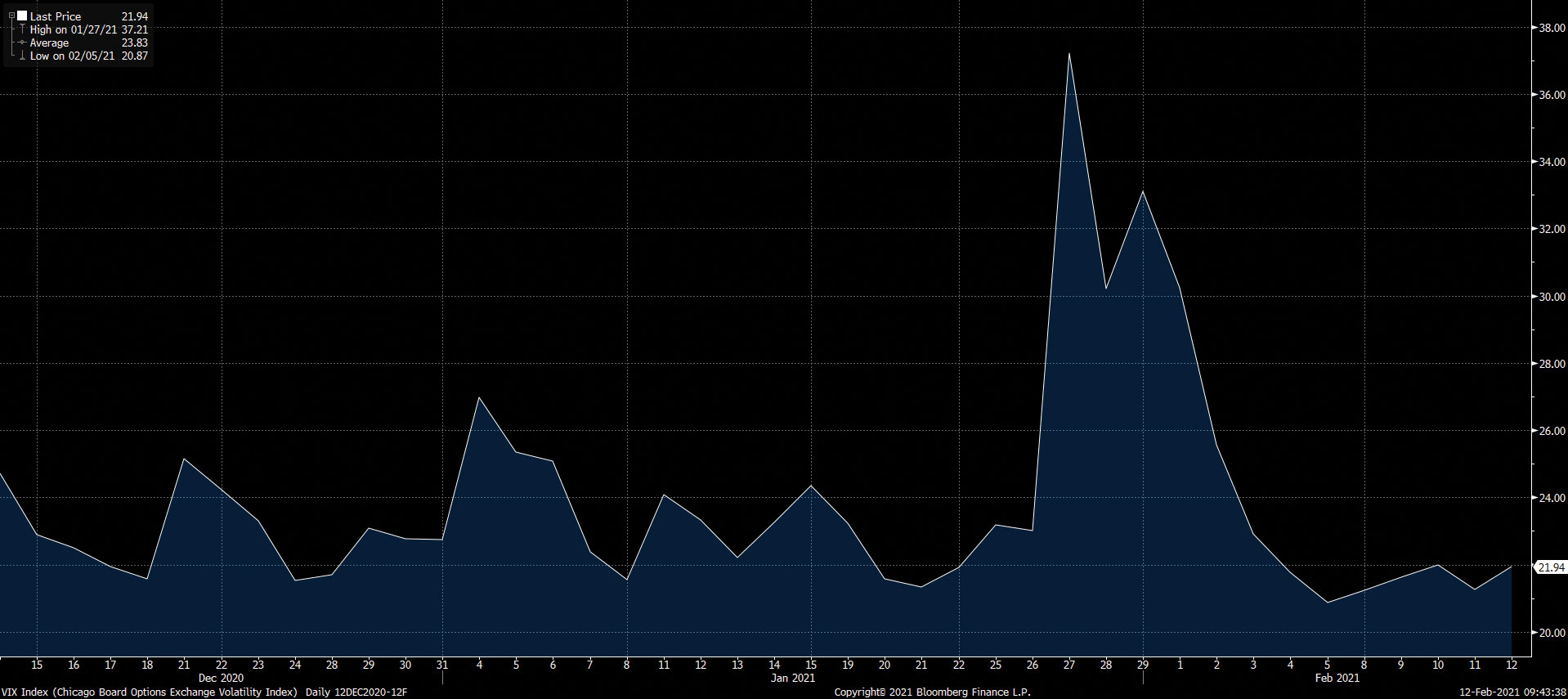Click the x-axis date label 30
Image resolution: width=1568 pixels, height=699 pixels.
[405, 665]
